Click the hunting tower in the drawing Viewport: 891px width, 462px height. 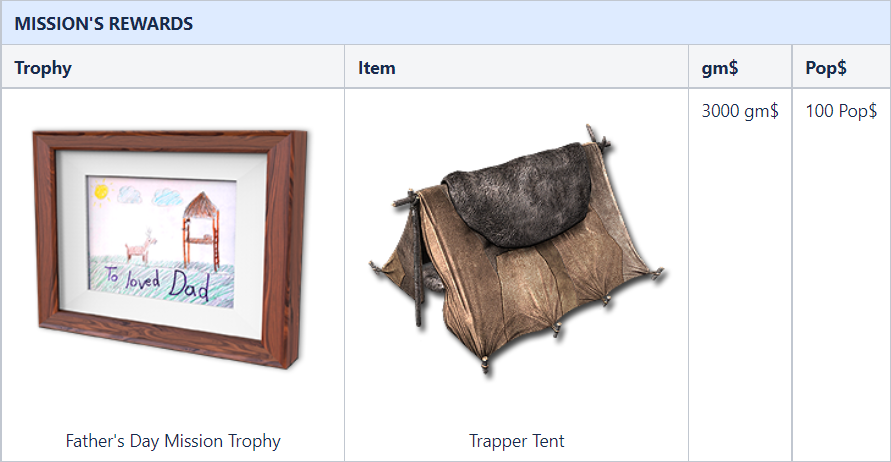[x=201, y=231]
